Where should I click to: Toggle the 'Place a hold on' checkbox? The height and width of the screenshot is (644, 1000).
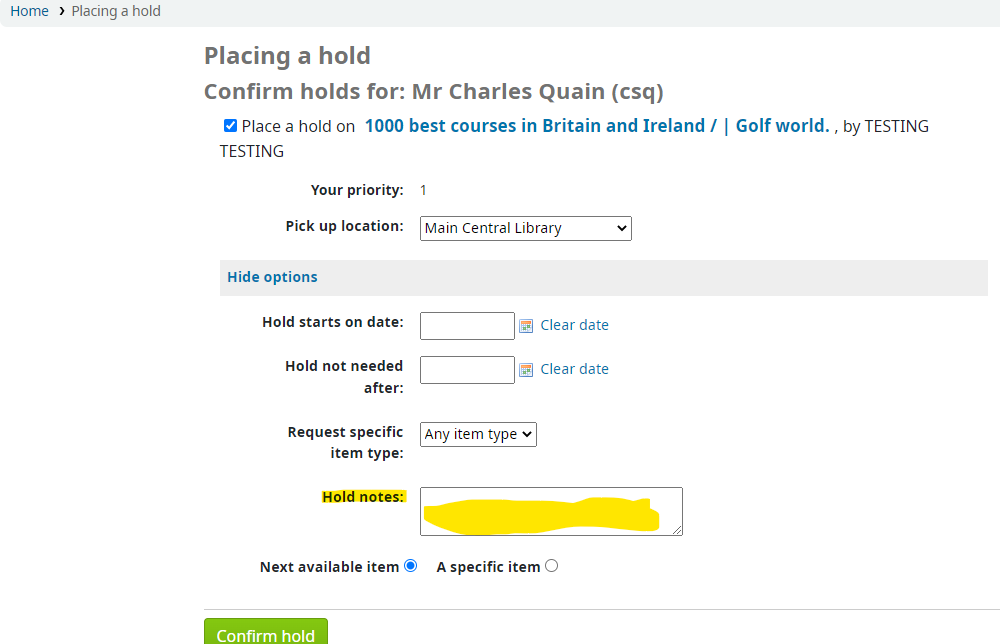tap(231, 126)
